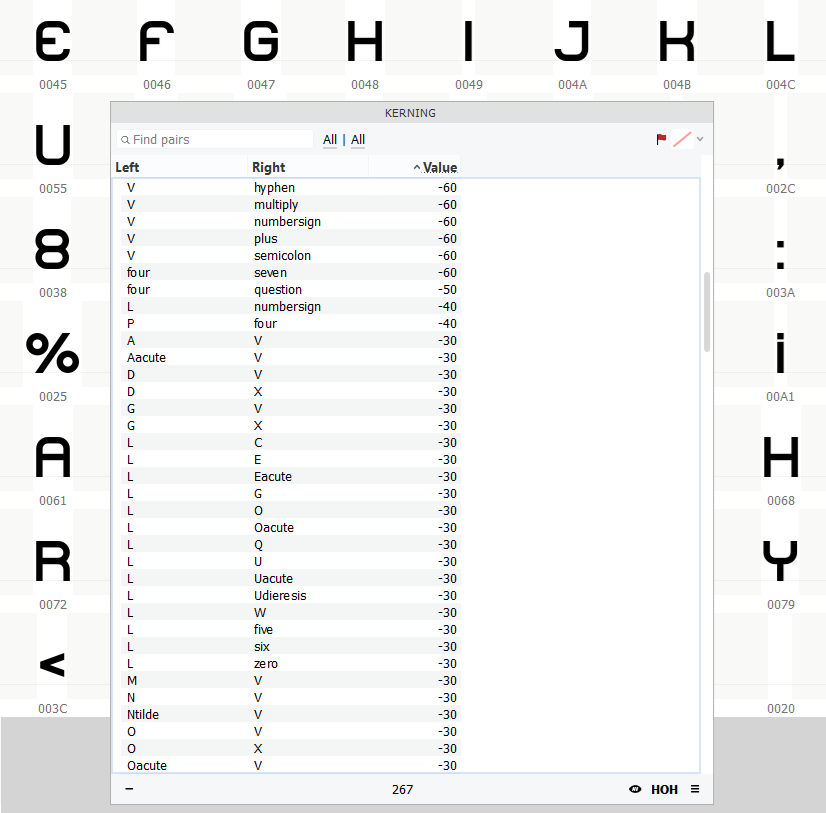The height and width of the screenshot is (813, 826).
Task: Click the HOH preview text button
Action: (664, 789)
